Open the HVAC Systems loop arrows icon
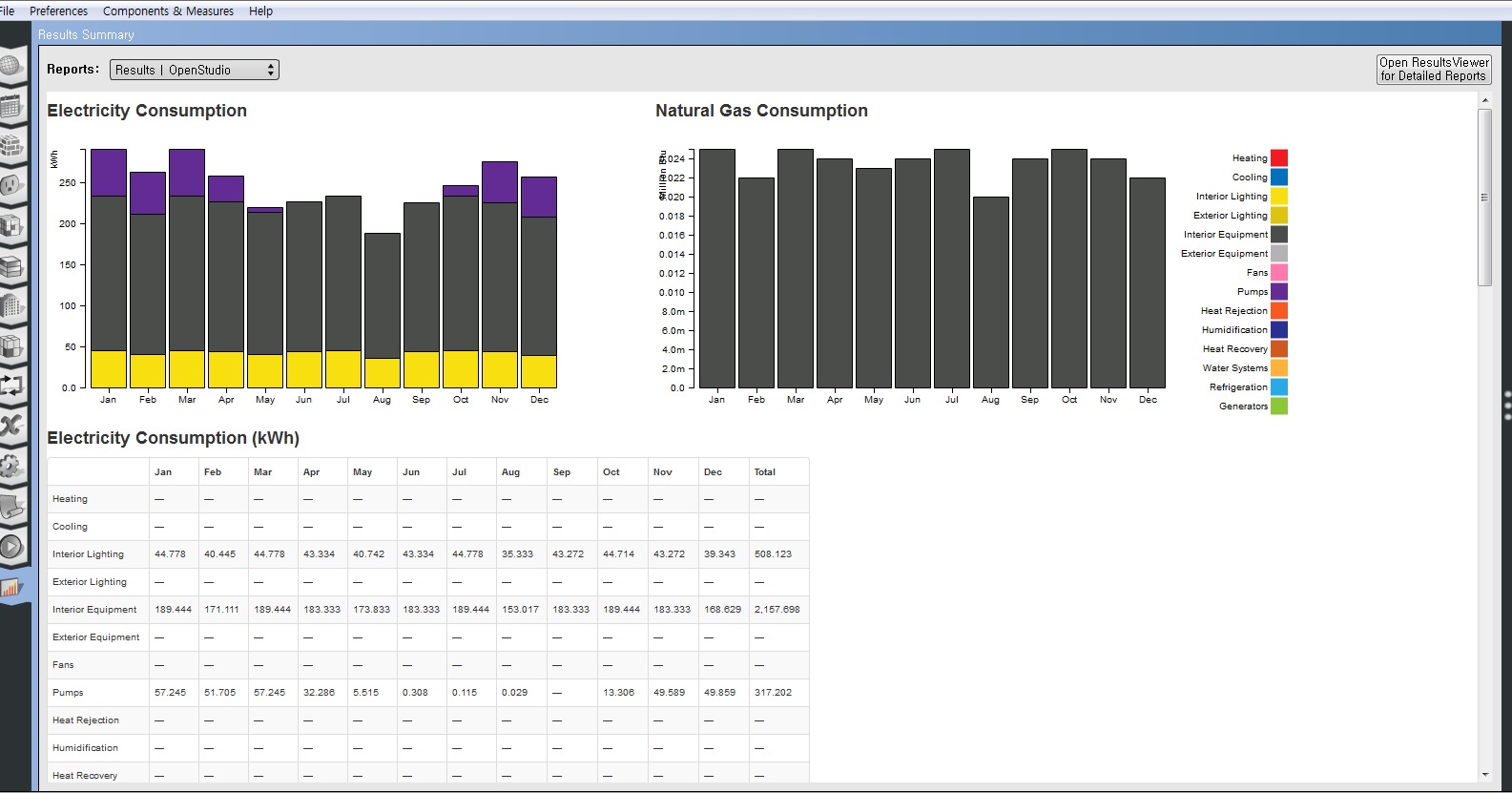Screen dimensions: 1512x793 coord(10,386)
